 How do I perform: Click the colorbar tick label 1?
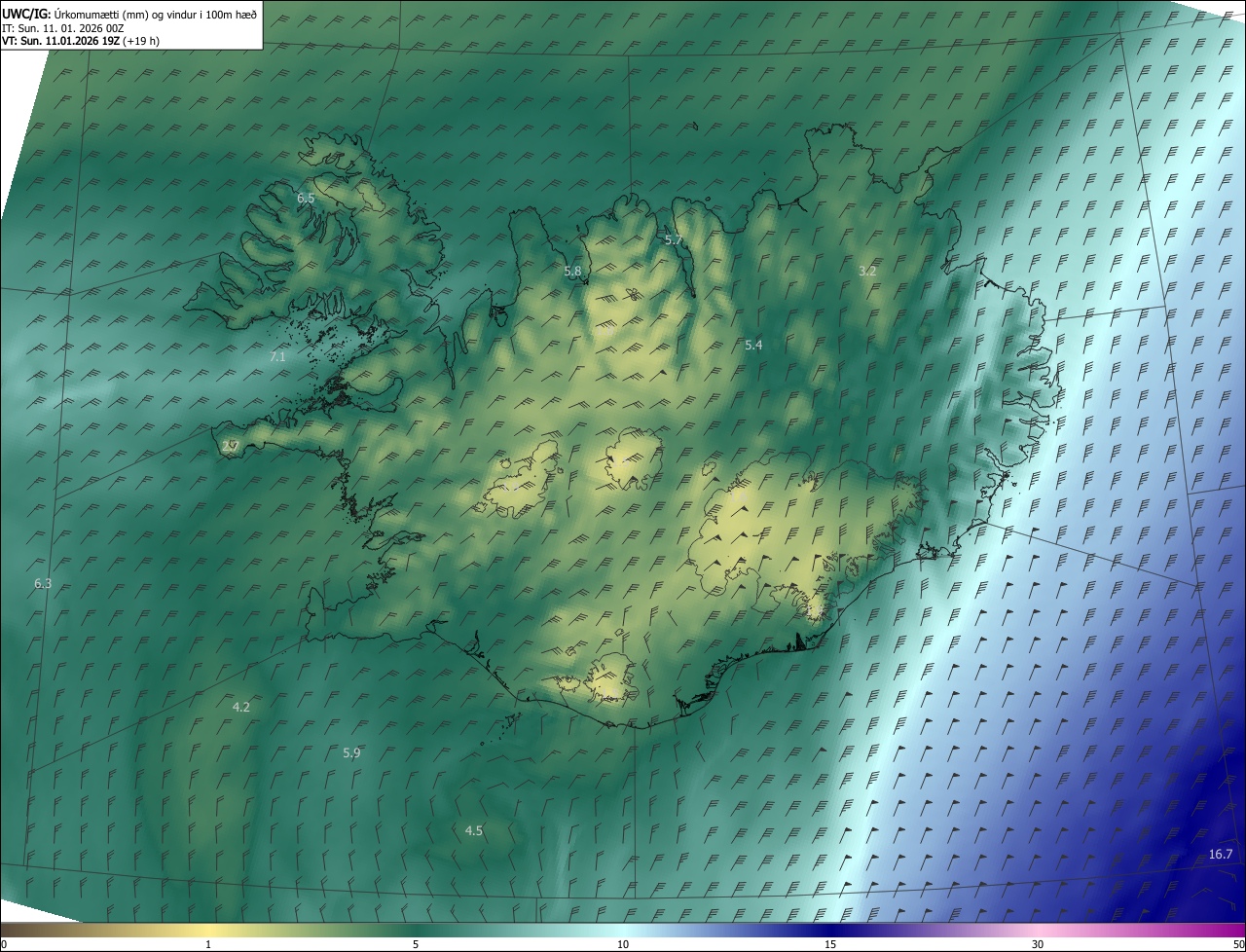[x=208, y=944]
